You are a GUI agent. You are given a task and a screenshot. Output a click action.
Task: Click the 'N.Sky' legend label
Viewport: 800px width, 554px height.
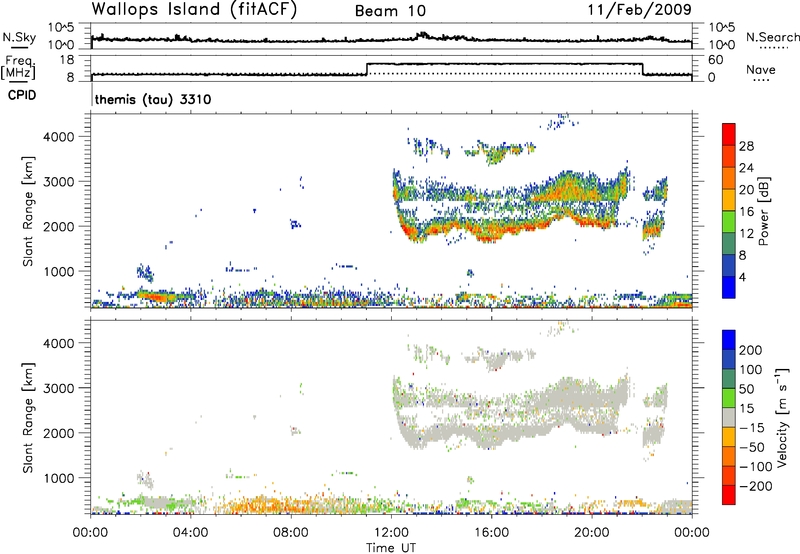click(x=19, y=37)
